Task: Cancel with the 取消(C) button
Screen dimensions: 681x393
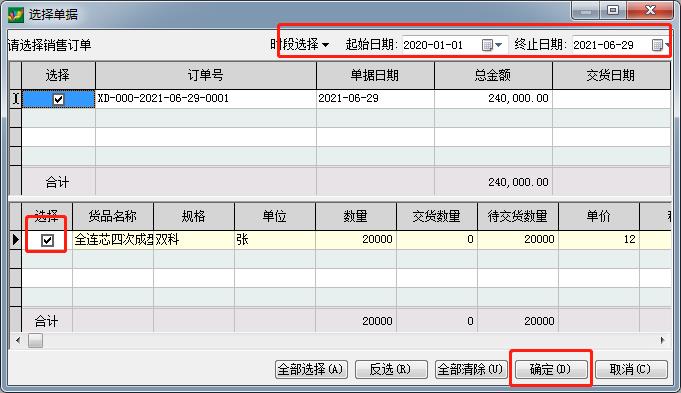Action: point(631,369)
